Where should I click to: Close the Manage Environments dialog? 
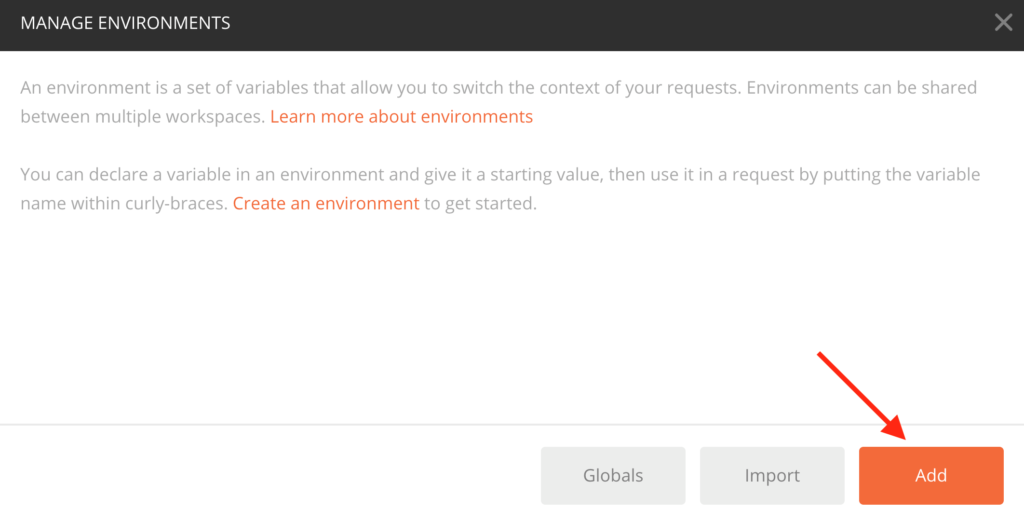(1003, 23)
